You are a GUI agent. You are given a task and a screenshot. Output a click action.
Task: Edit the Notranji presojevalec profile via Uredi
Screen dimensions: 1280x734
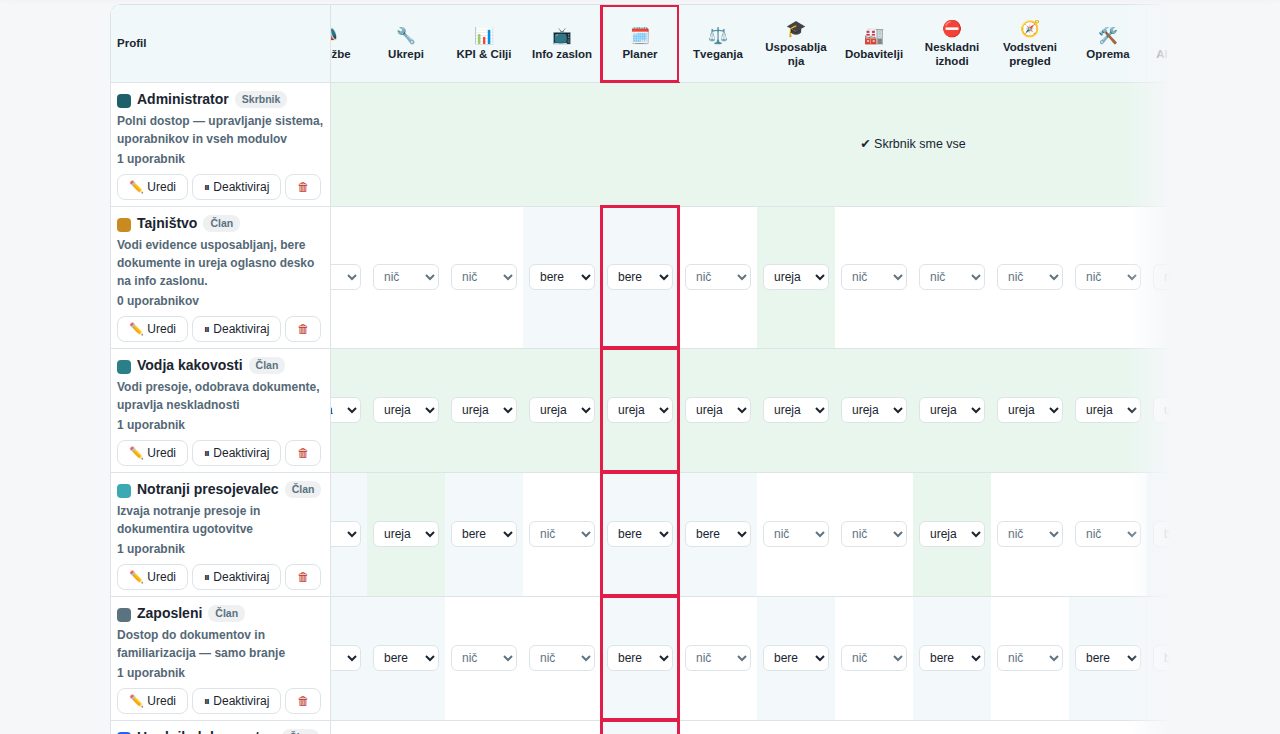tap(152, 577)
